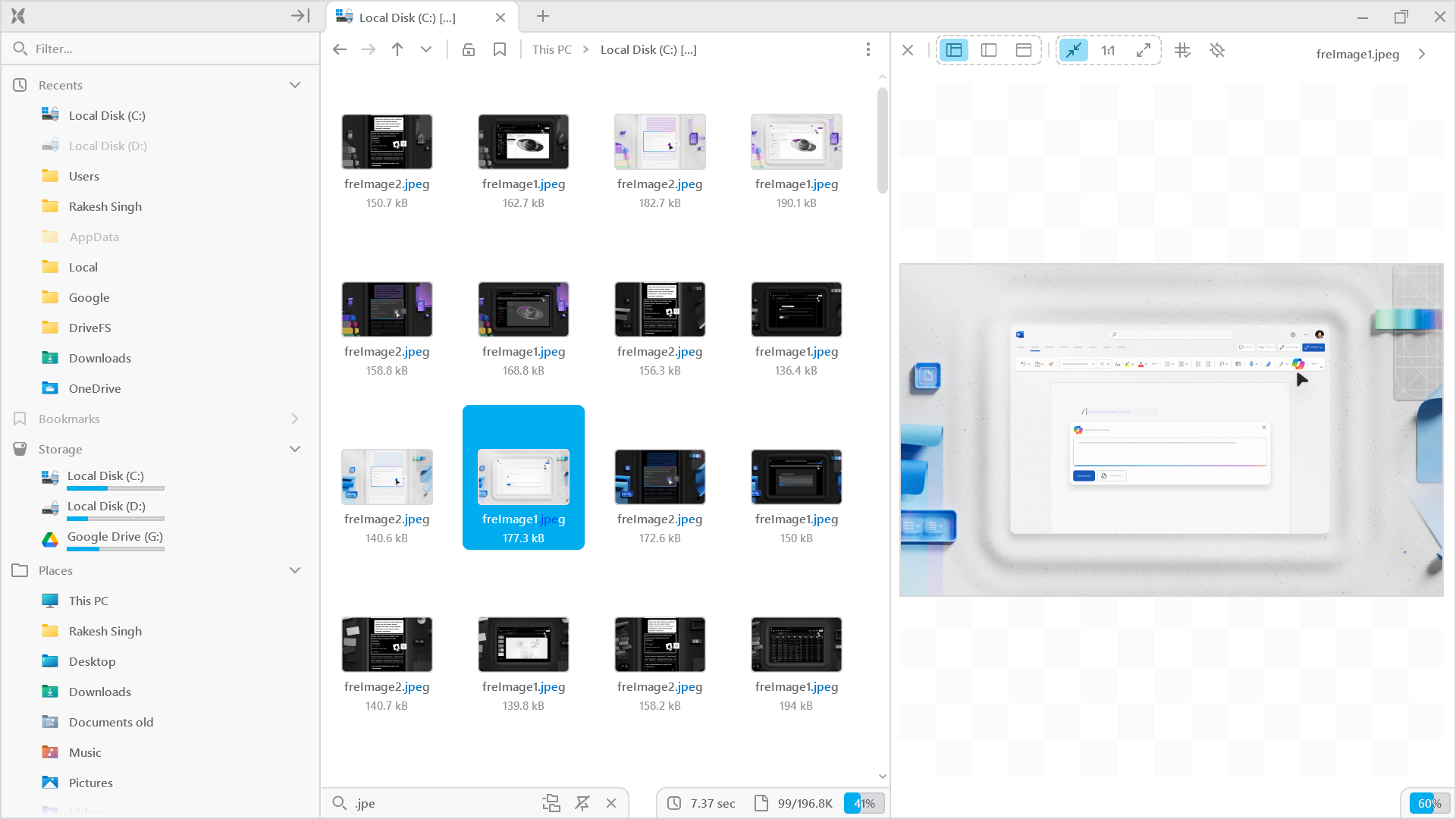Click the lock icon next to navigation buttons
This screenshot has width=1456, height=819.
click(x=468, y=49)
